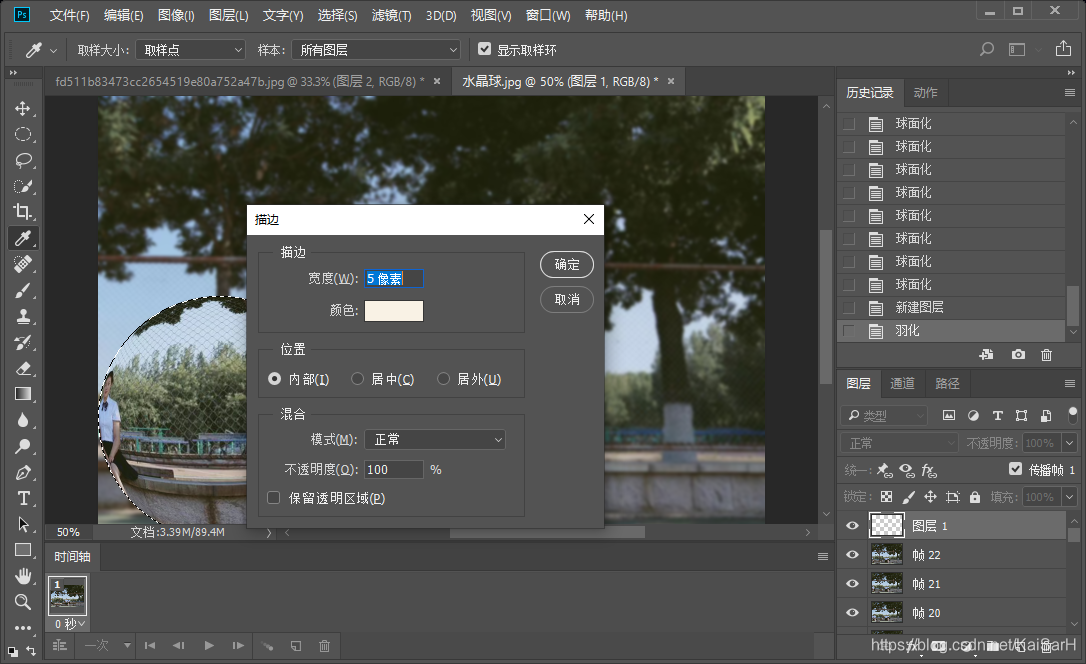The height and width of the screenshot is (664, 1086).
Task: Click the 宽度 input field
Action: click(393, 278)
